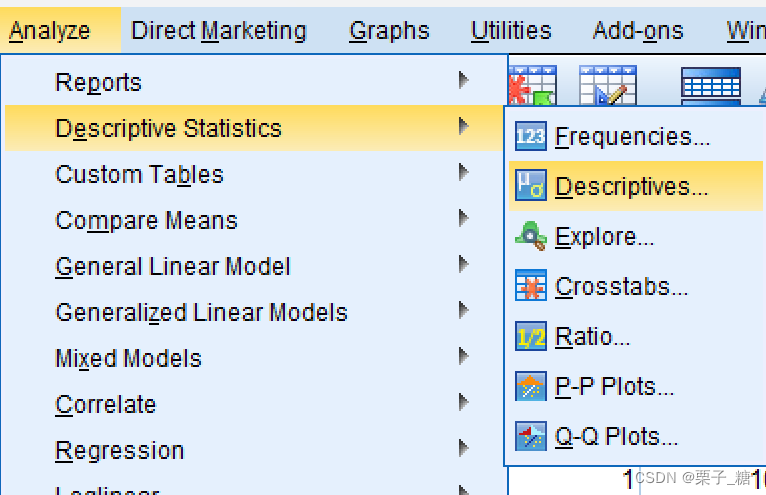Open the Direct Marketing menu

pos(219,31)
